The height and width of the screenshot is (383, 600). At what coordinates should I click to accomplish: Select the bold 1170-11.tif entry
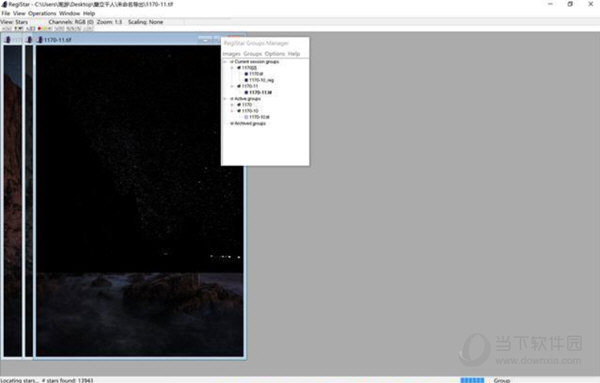pyautogui.click(x=260, y=93)
